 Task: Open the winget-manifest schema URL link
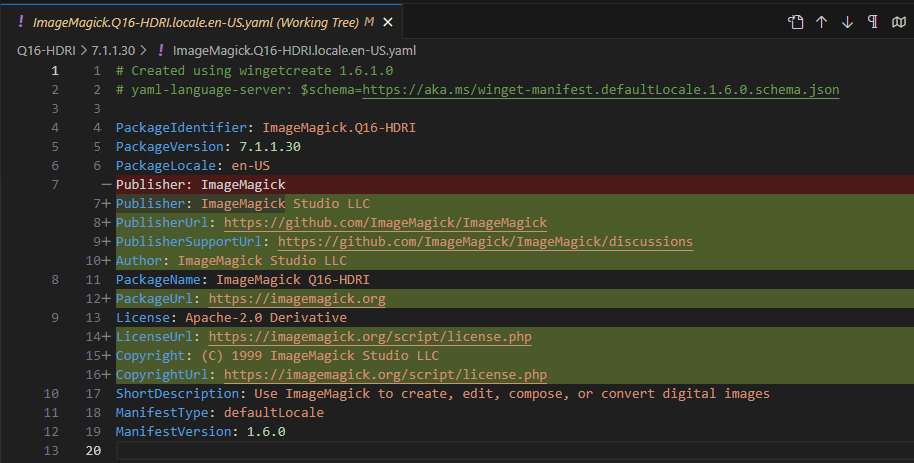pos(600,90)
